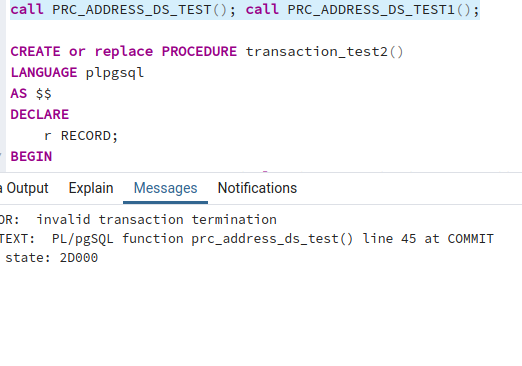This screenshot has width=522, height=366.
Task: Click the invalid transaction termination error text
Action: pos(156,220)
